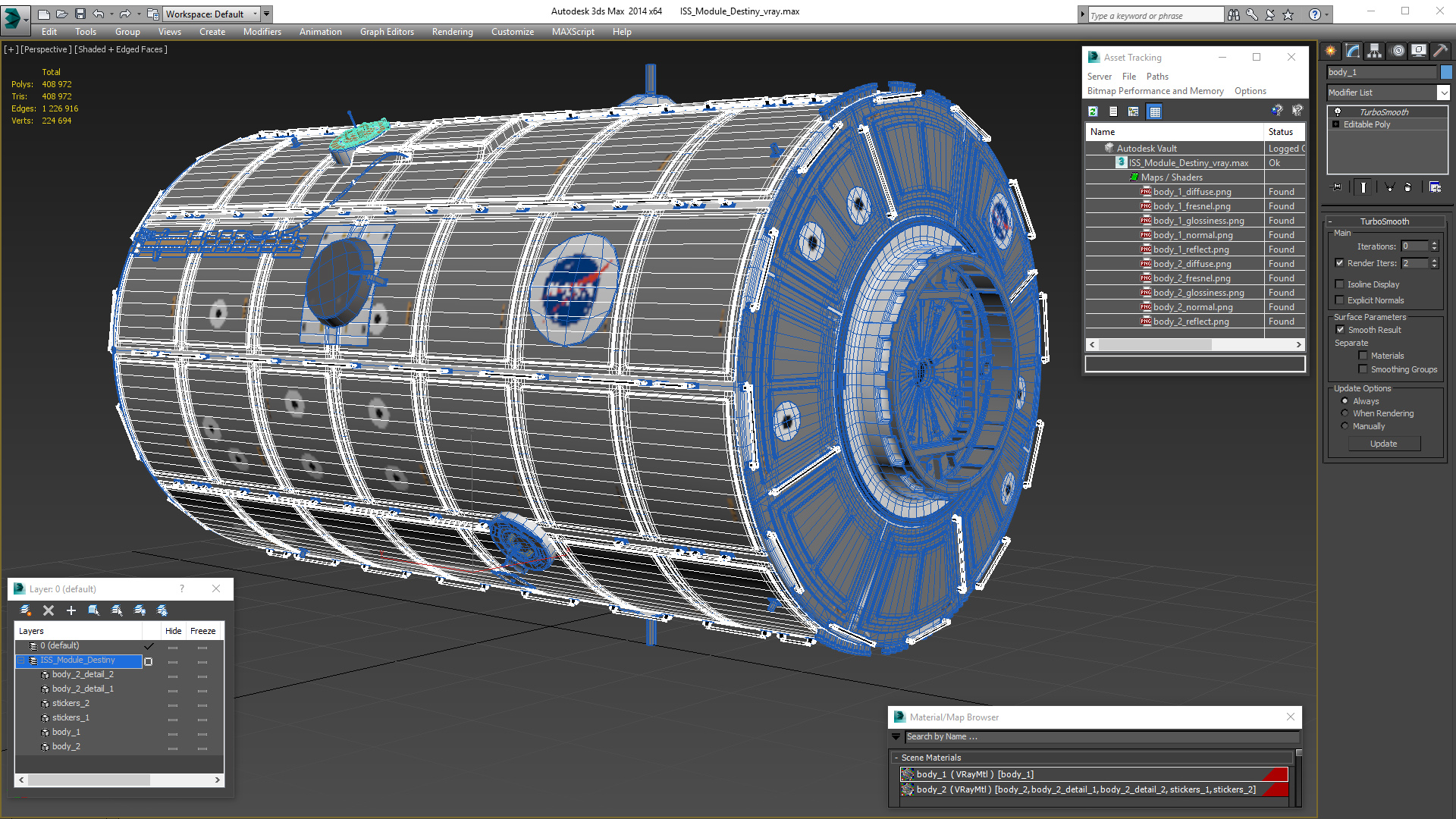This screenshot has height=819, width=1456.
Task: Click the Status column header
Action: [1285, 132]
